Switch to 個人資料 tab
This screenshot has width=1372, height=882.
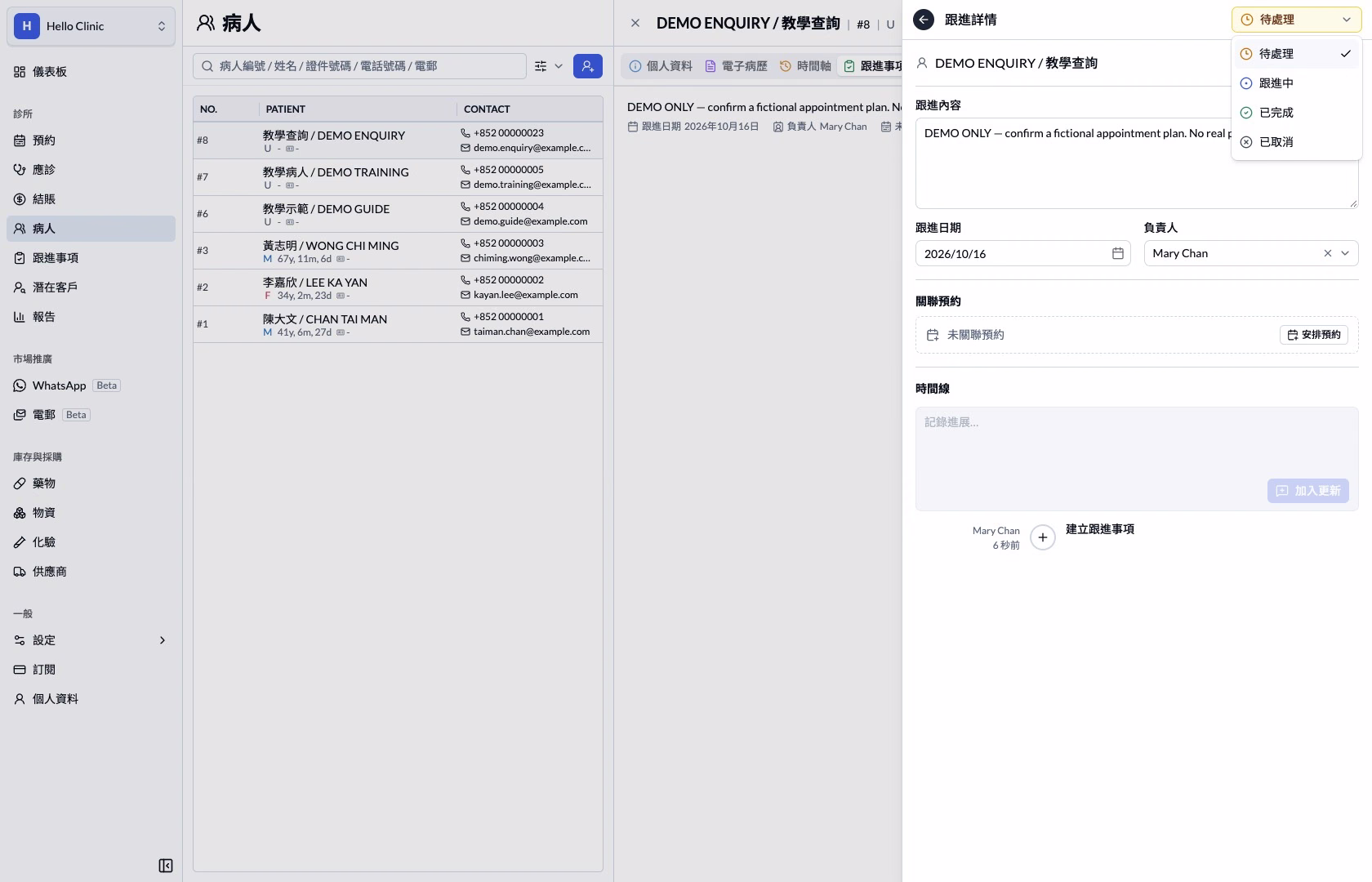pyautogui.click(x=661, y=66)
